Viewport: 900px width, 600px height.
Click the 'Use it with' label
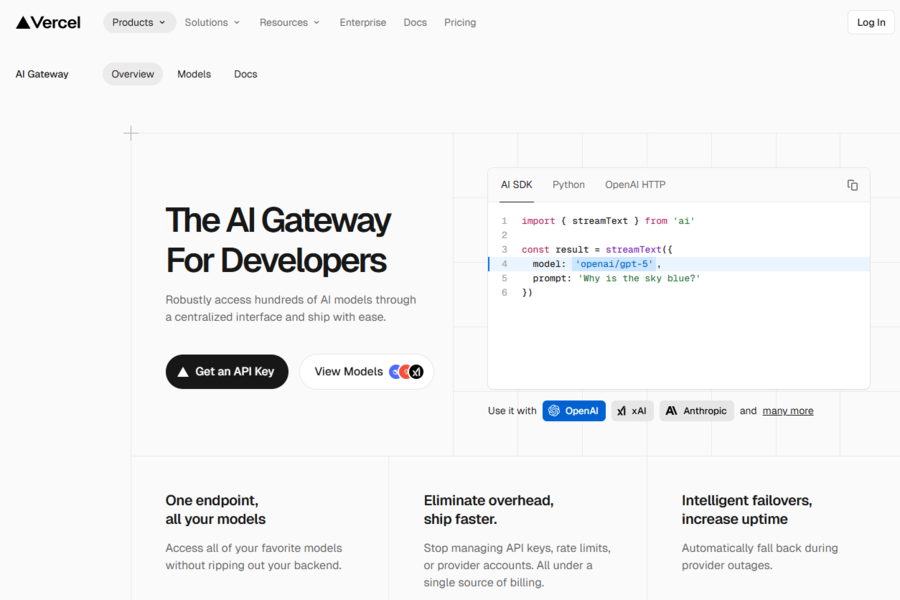512,411
